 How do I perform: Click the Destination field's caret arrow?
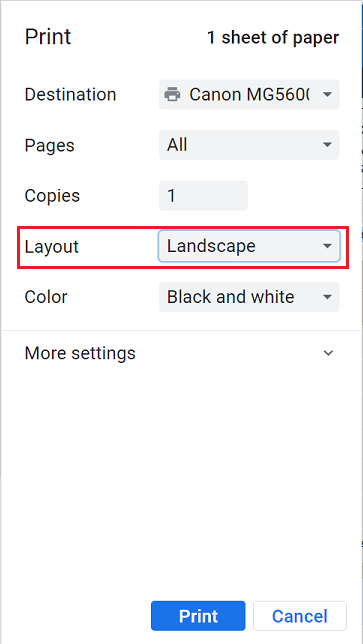[327, 95]
